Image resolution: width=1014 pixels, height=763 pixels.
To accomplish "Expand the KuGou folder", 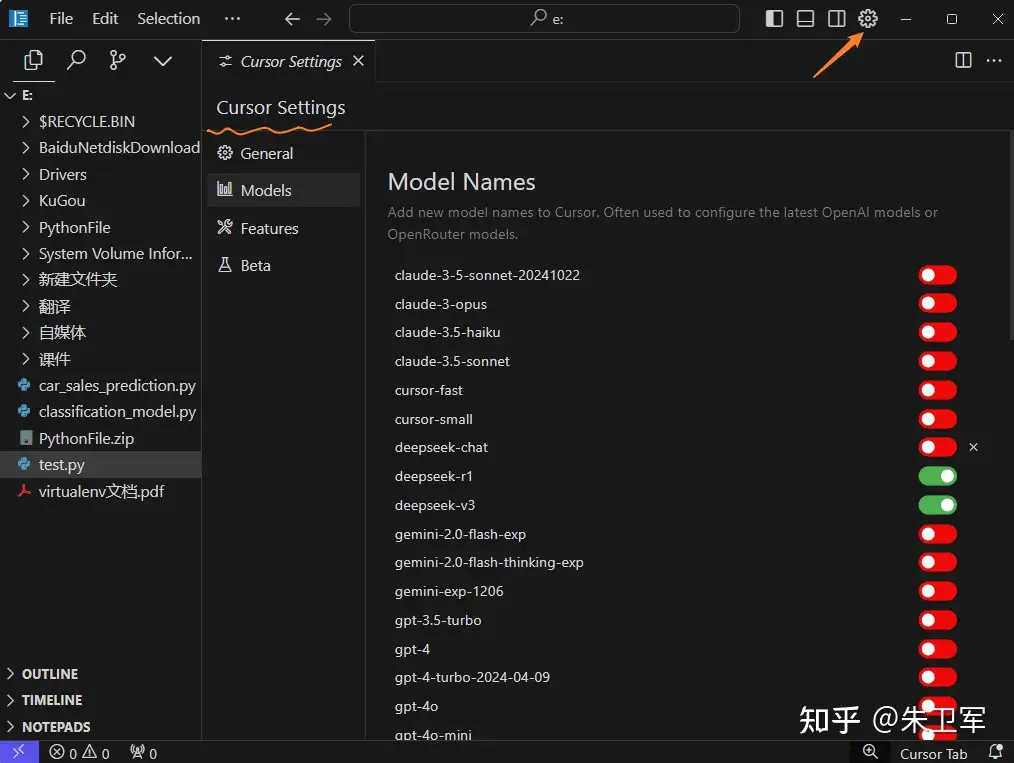I will pos(26,200).
